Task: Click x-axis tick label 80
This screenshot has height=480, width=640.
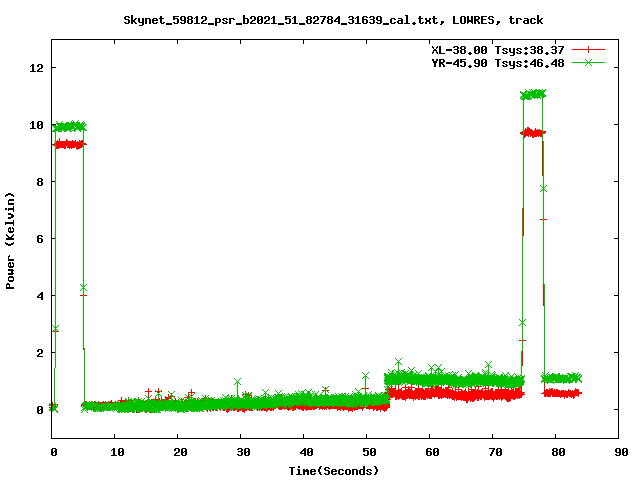Action: click(x=558, y=452)
